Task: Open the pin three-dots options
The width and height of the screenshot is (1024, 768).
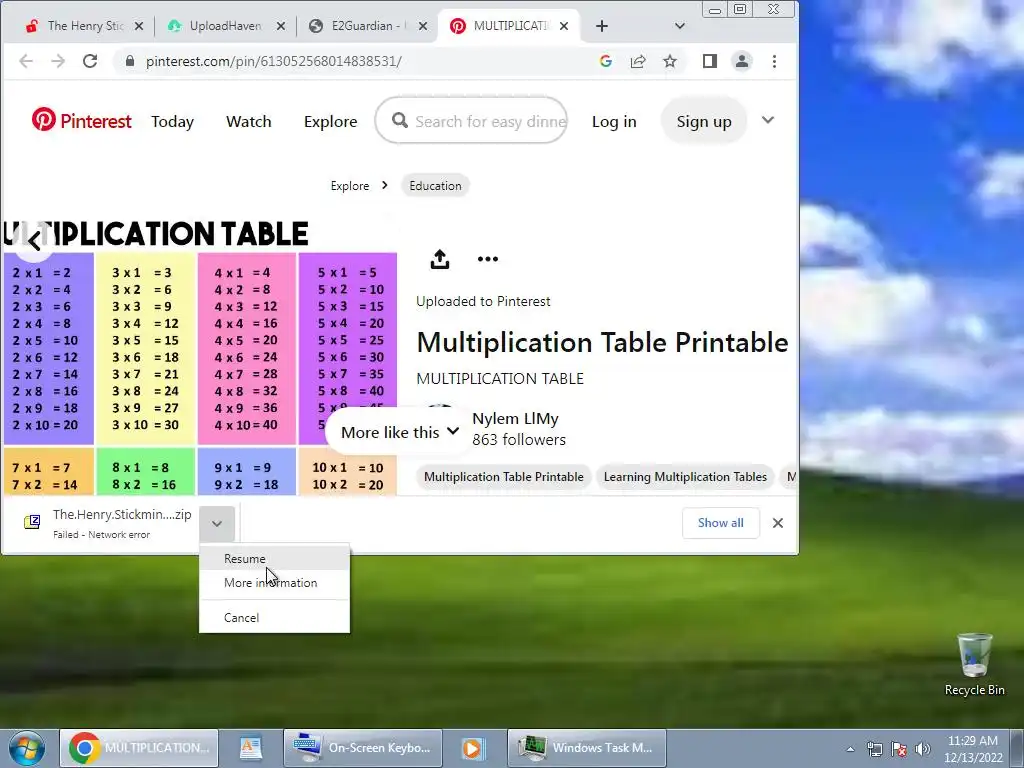Action: coord(488,259)
